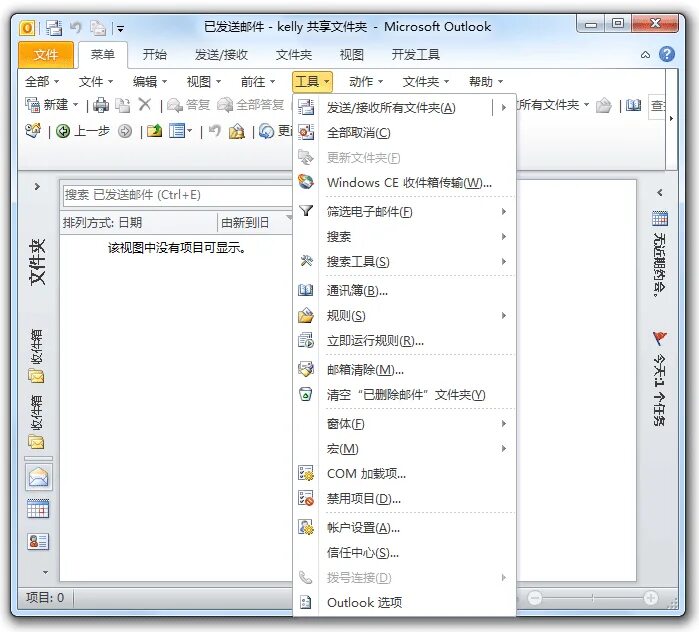Click the 答复 reply button
699x632 pixels.
tap(189, 105)
